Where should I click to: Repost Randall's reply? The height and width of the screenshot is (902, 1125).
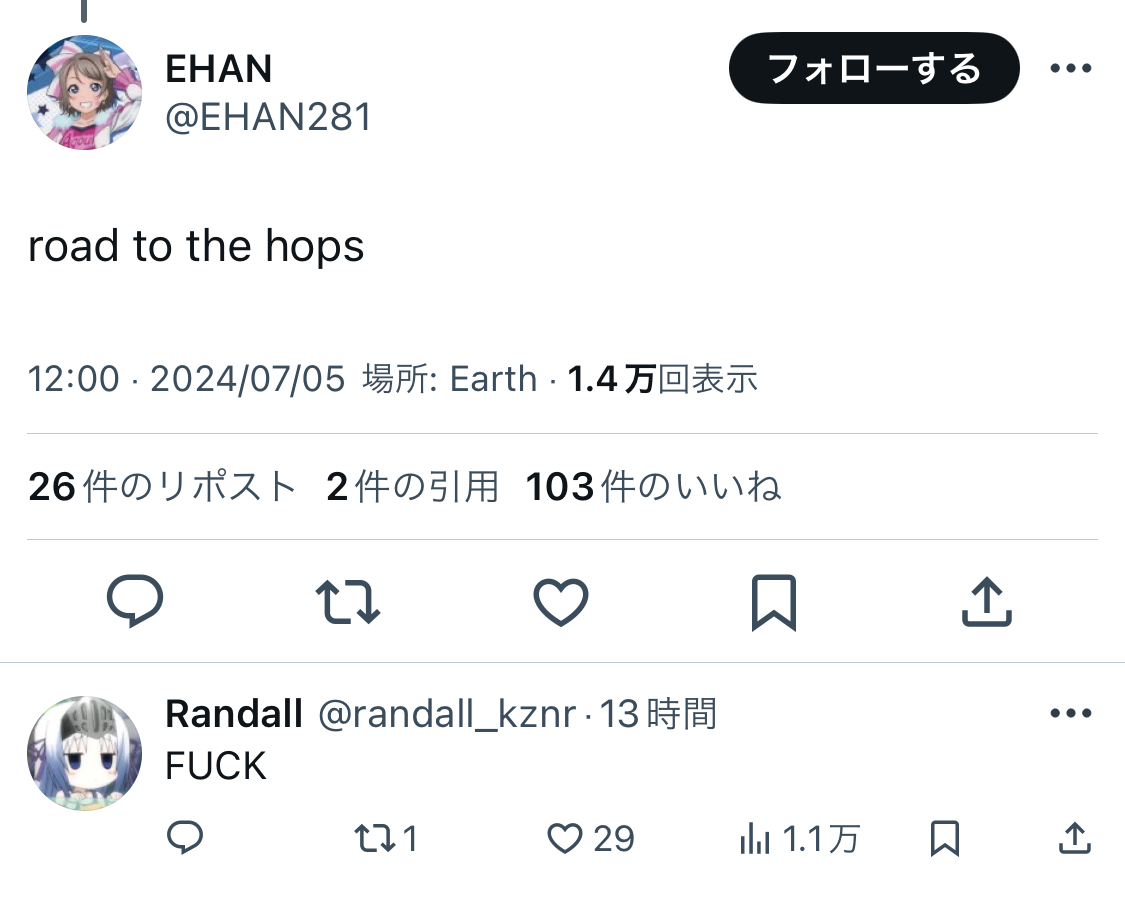pos(385,838)
